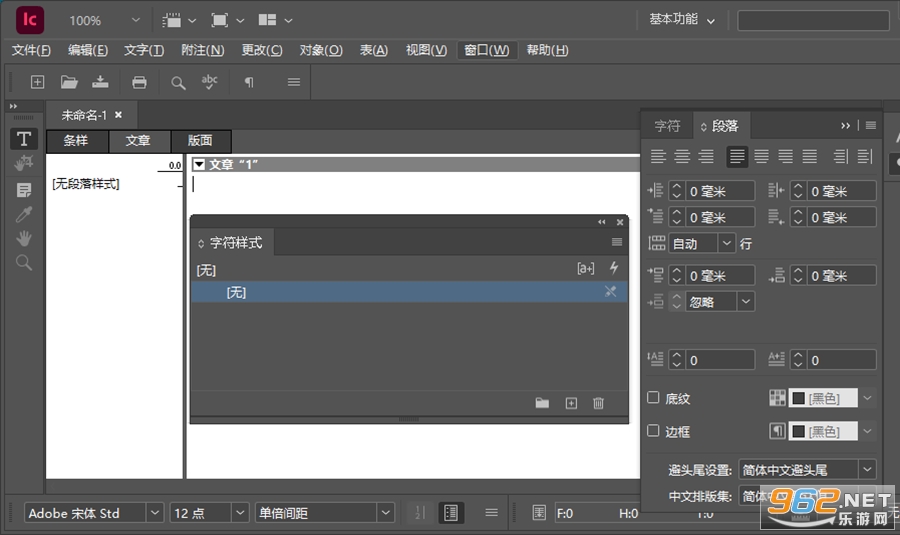This screenshot has height=535, width=900.
Task: Collapse the paragraph panel with double arrows
Action: 845,125
